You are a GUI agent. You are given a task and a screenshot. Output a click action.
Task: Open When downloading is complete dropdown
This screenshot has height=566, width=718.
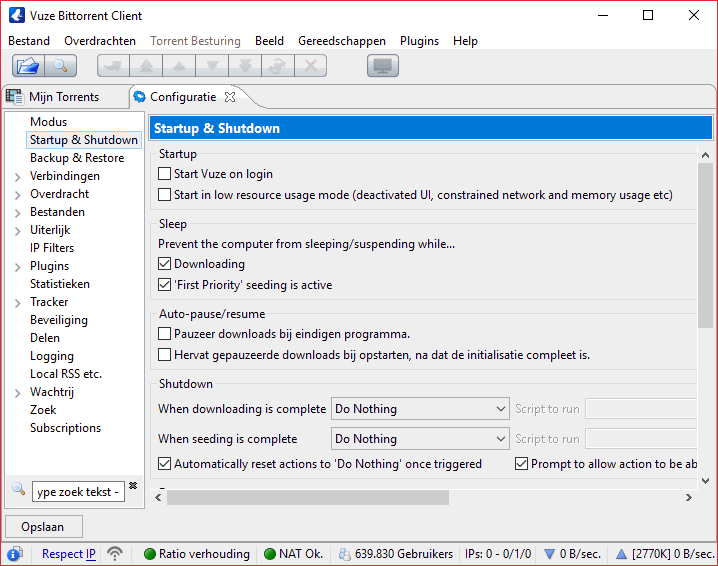pyautogui.click(x=420, y=408)
